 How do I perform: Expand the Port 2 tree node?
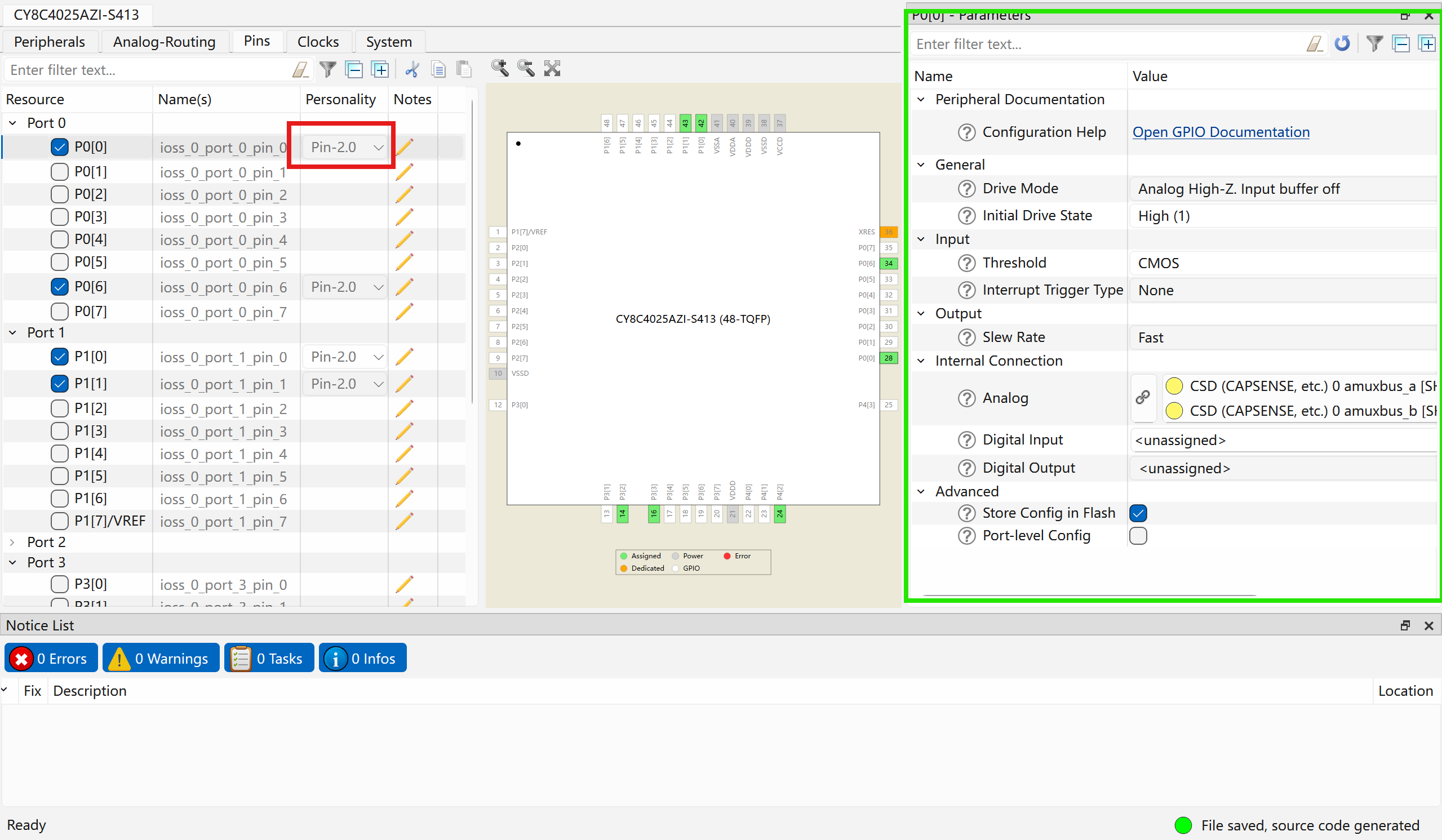(x=12, y=542)
